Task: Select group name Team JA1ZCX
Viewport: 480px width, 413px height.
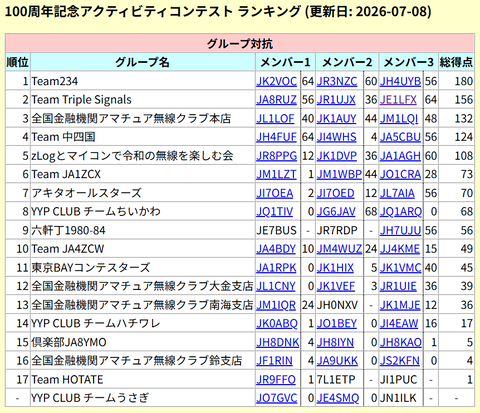Action: tap(66, 174)
